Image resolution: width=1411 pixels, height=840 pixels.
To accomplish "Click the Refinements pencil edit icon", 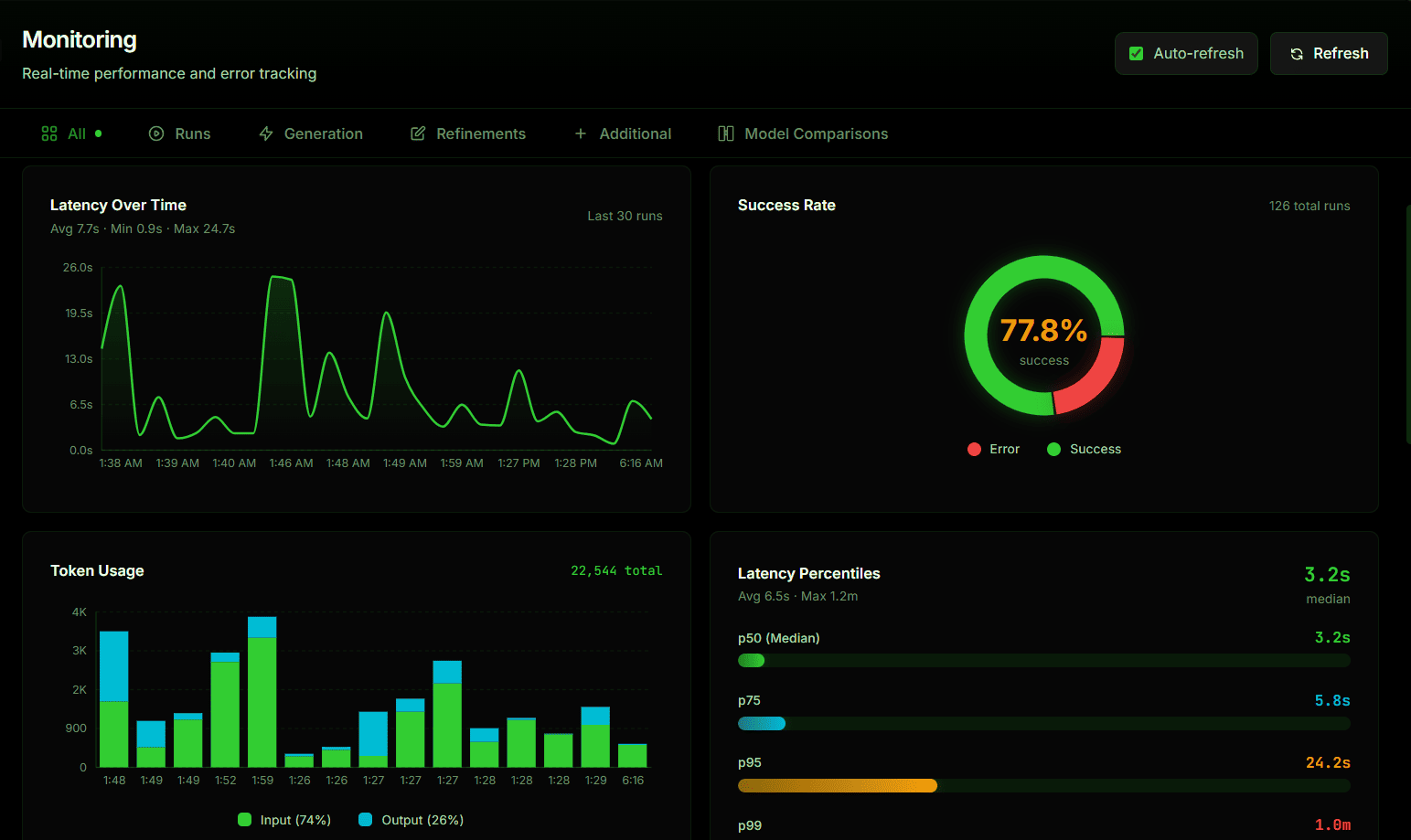I will click(x=418, y=133).
